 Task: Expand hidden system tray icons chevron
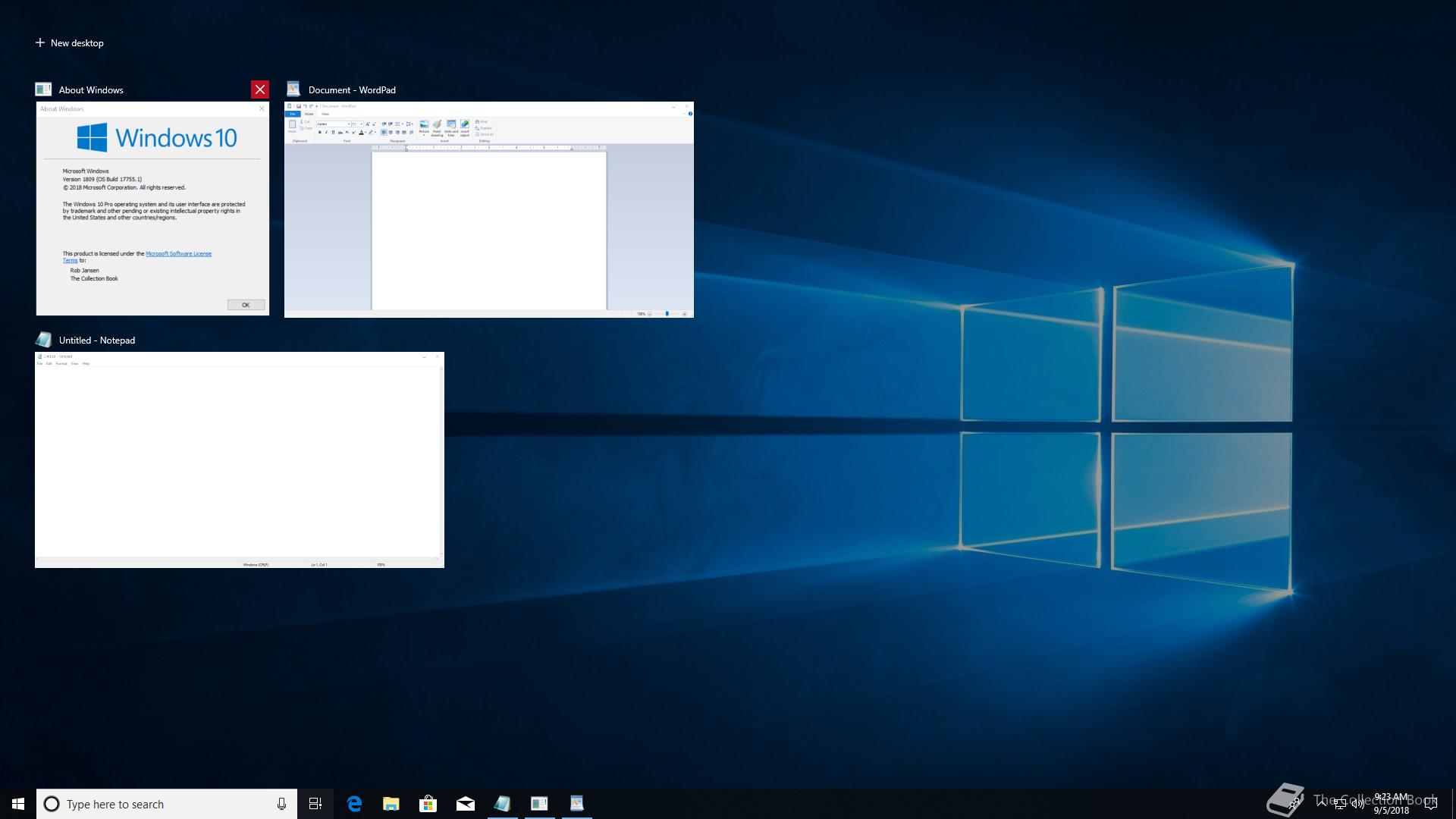[1322, 804]
